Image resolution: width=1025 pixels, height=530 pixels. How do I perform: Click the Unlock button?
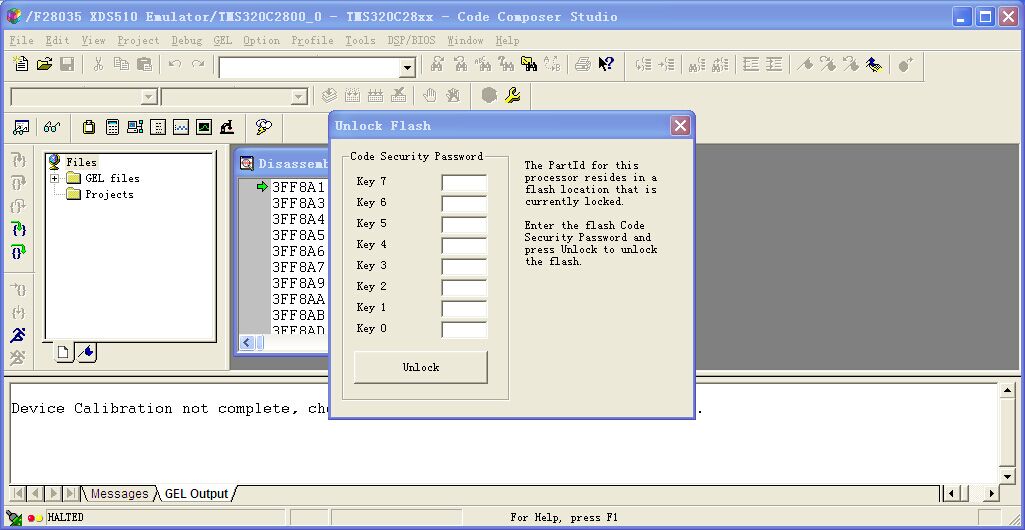point(421,367)
